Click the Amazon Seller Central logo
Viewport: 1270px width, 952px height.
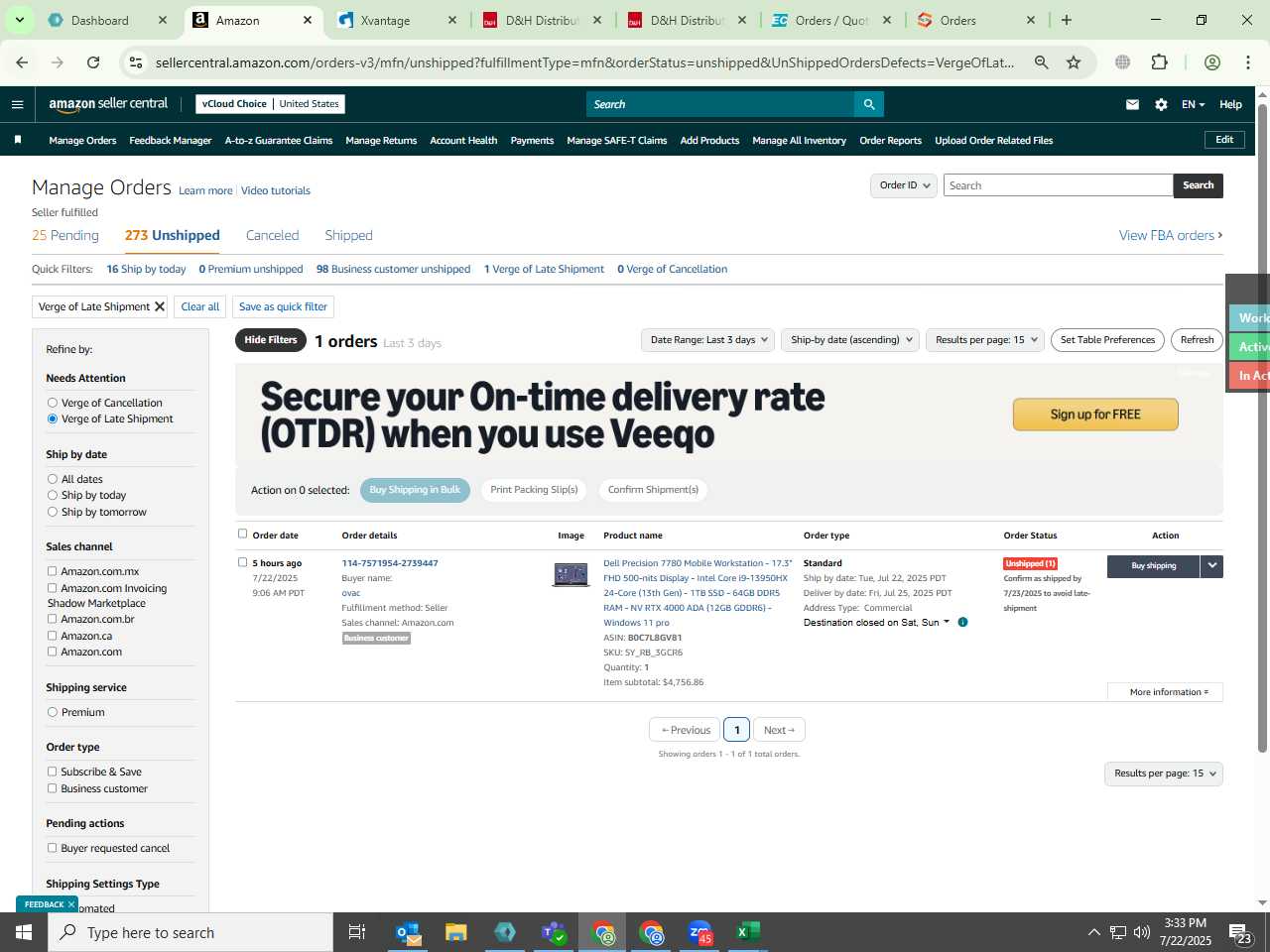coord(108,104)
